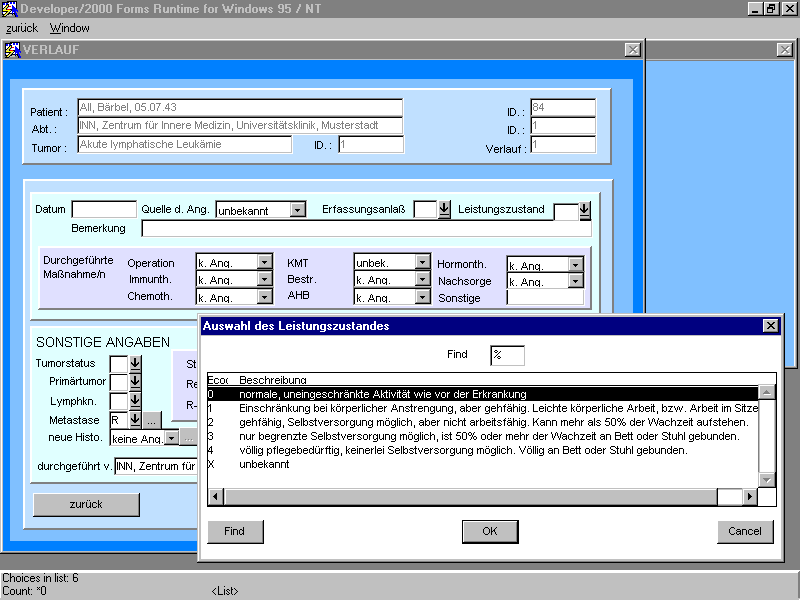Click the Leistungszustand list-of-values arrow
The width and height of the screenshot is (800, 600).
point(585,210)
